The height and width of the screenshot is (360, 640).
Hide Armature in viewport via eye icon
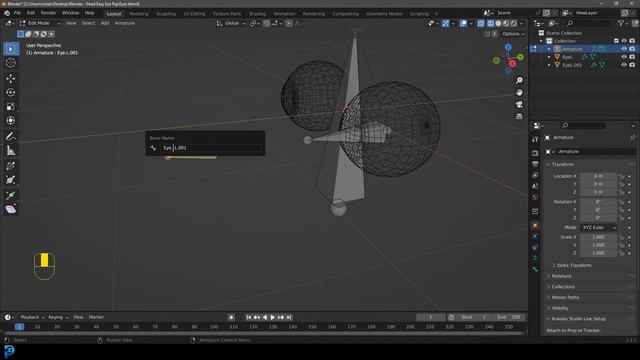[624, 49]
